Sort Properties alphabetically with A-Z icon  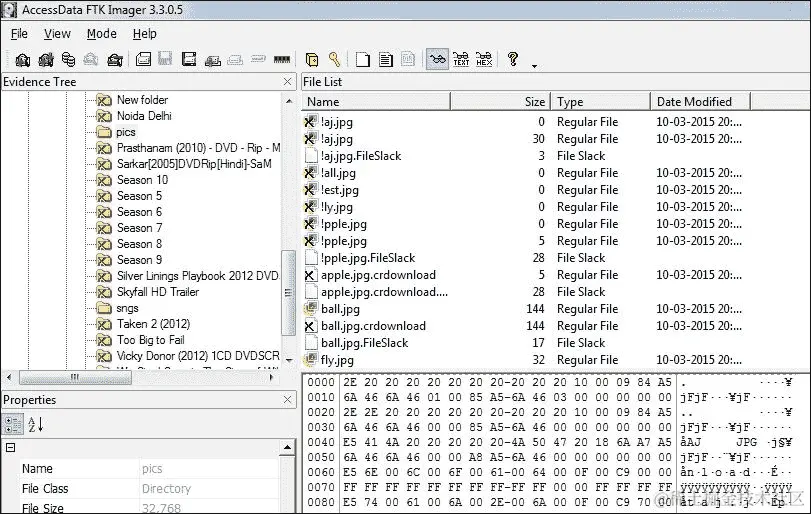pyautogui.click(x=35, y=425)
